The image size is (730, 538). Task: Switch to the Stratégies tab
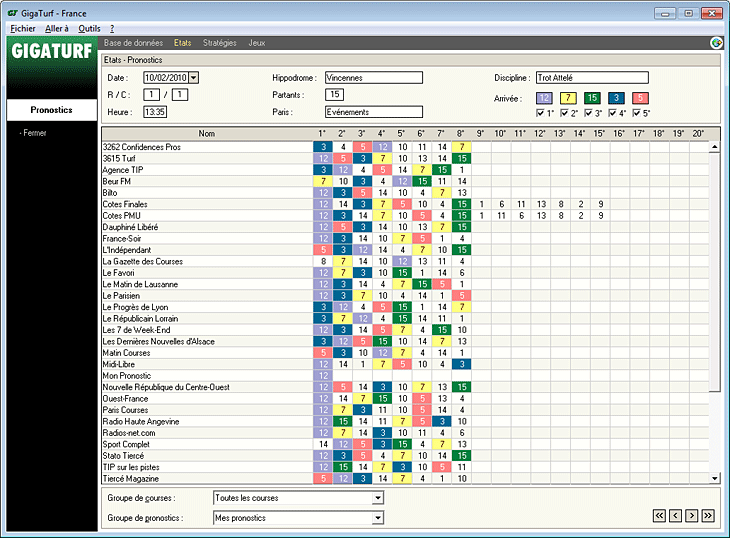point(219,43)
